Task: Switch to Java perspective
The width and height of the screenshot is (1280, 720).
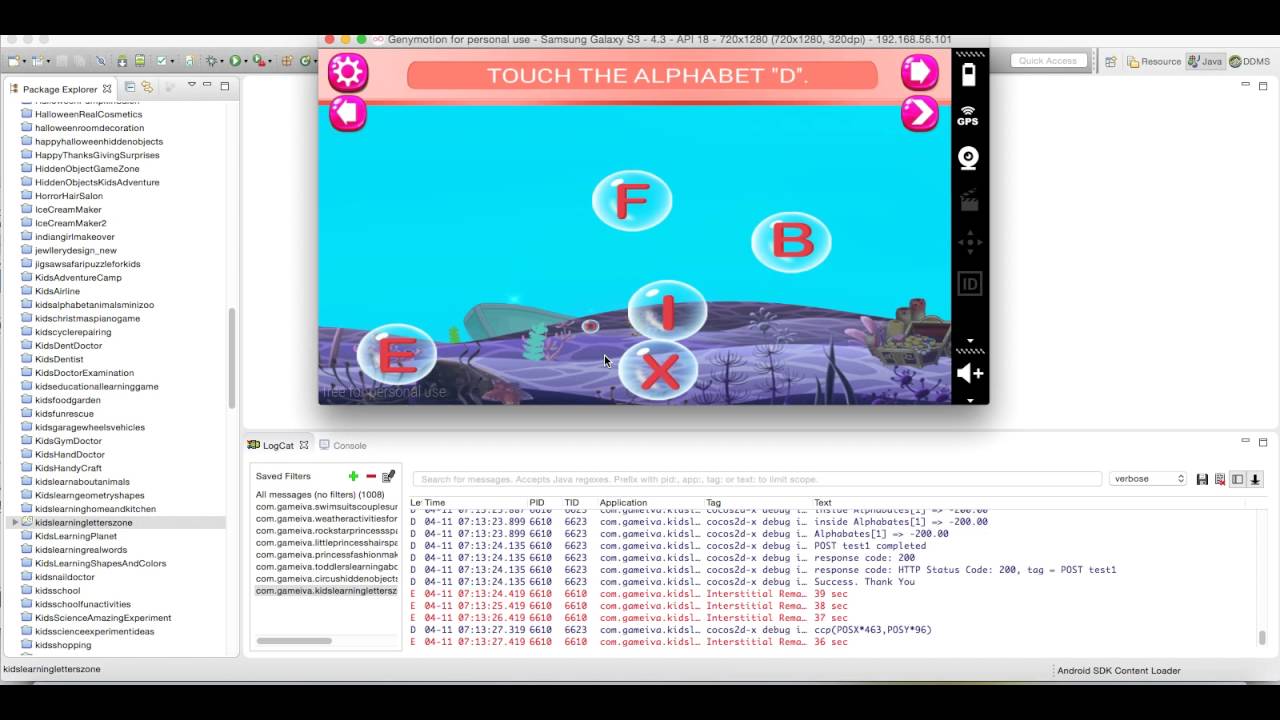Action: (x=1206, y=61)
